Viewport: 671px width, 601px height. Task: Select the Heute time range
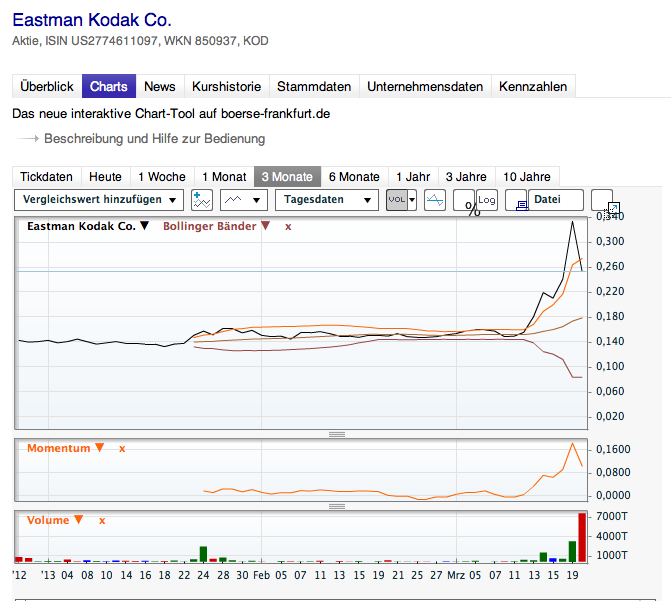pos(105,176)
